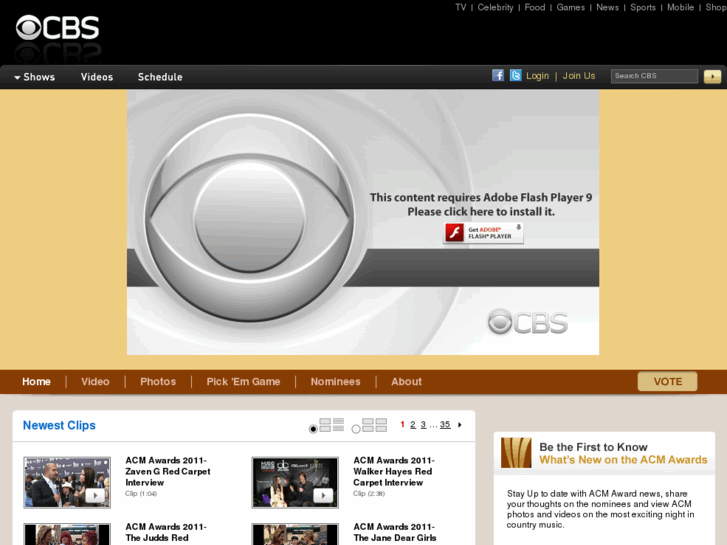
Task: Open the Food link in top bar
Action: tap(535, 7)
